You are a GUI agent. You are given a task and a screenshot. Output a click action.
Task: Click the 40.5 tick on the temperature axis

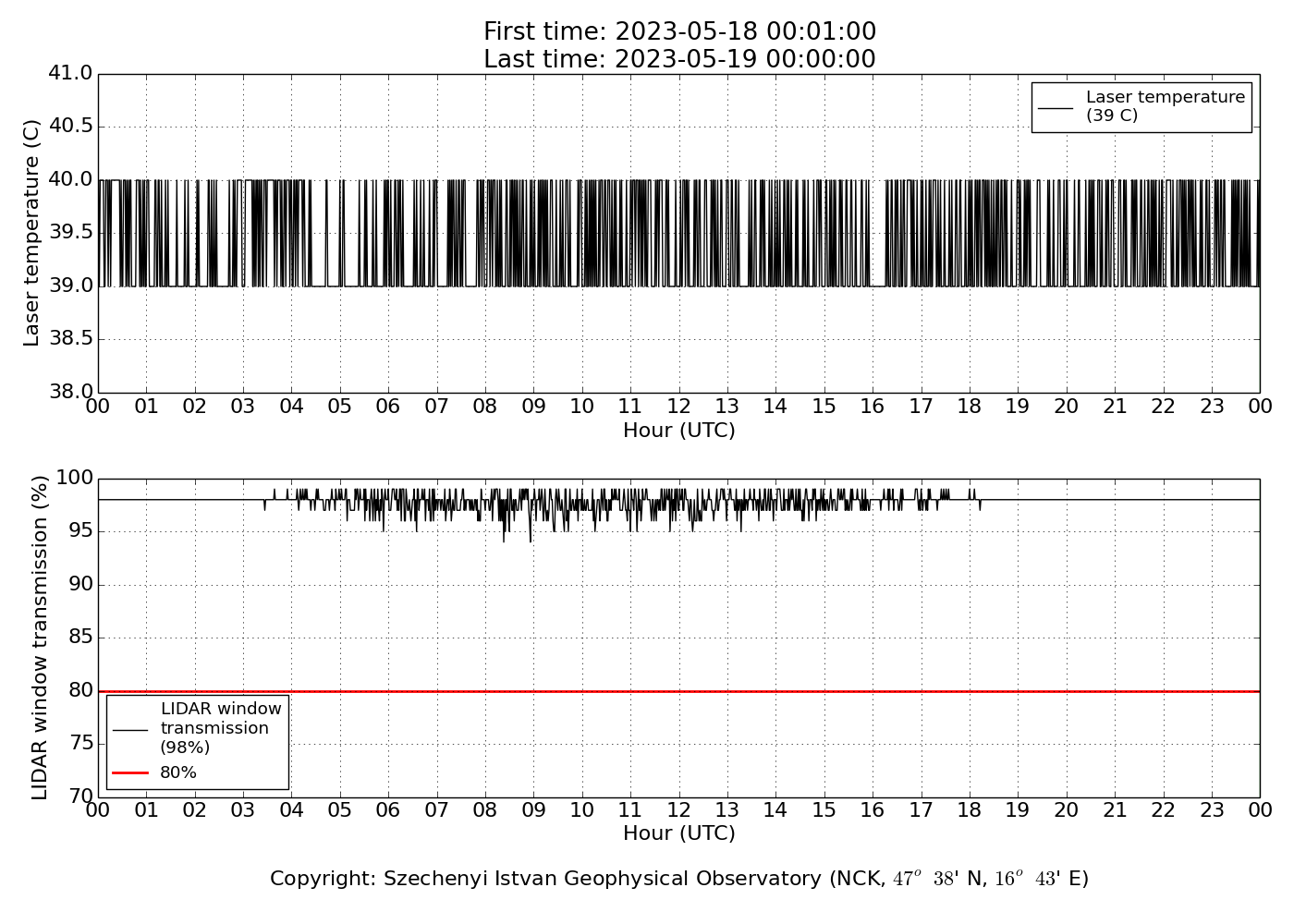point(70,127)
